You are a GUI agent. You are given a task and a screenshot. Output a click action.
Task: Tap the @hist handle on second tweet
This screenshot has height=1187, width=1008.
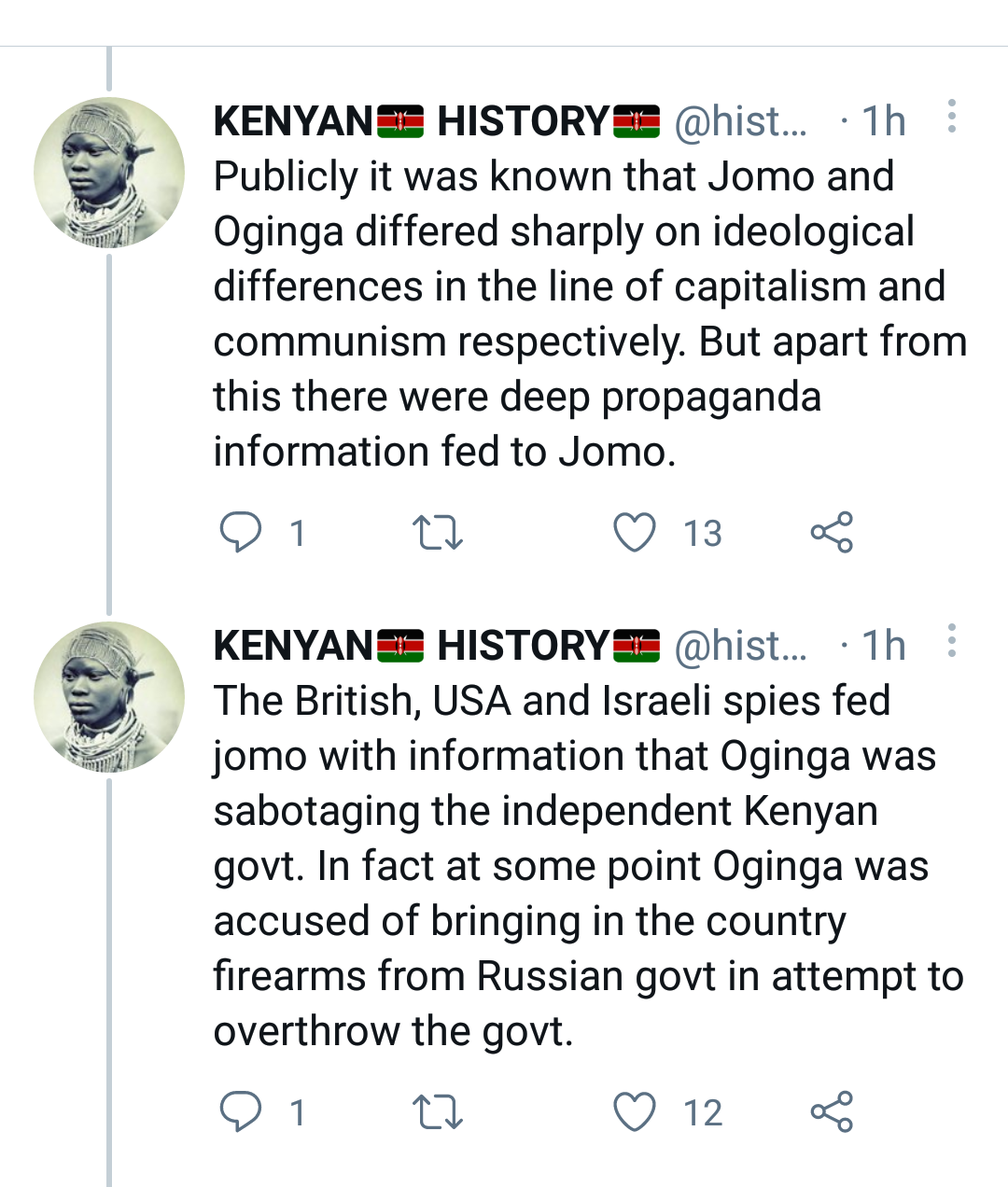(740, 646)
